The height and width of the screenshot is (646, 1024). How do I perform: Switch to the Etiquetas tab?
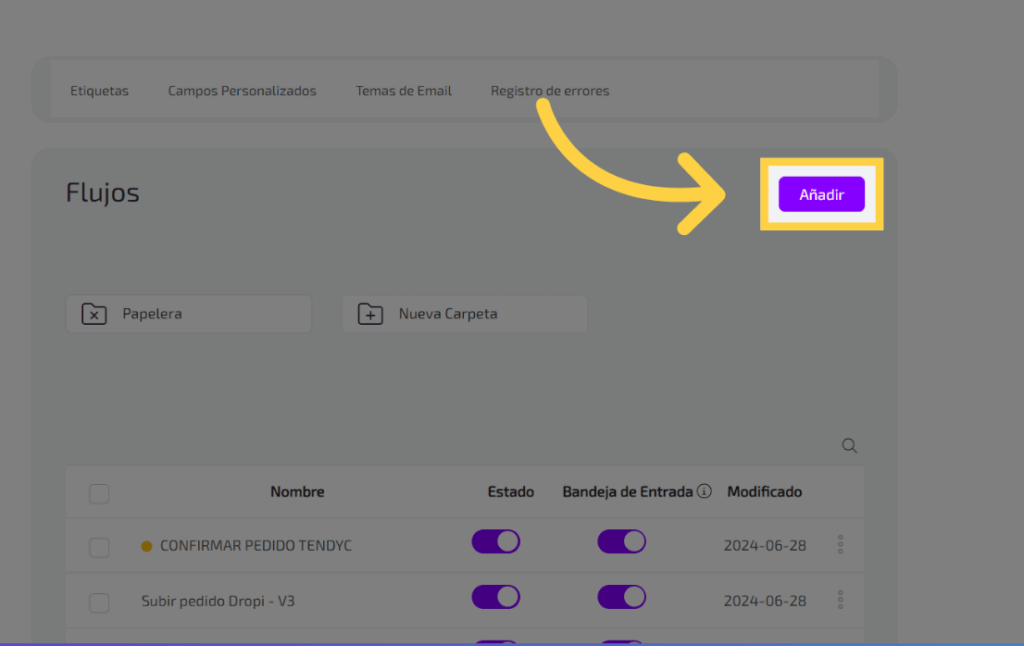click(x=99, y=91)
